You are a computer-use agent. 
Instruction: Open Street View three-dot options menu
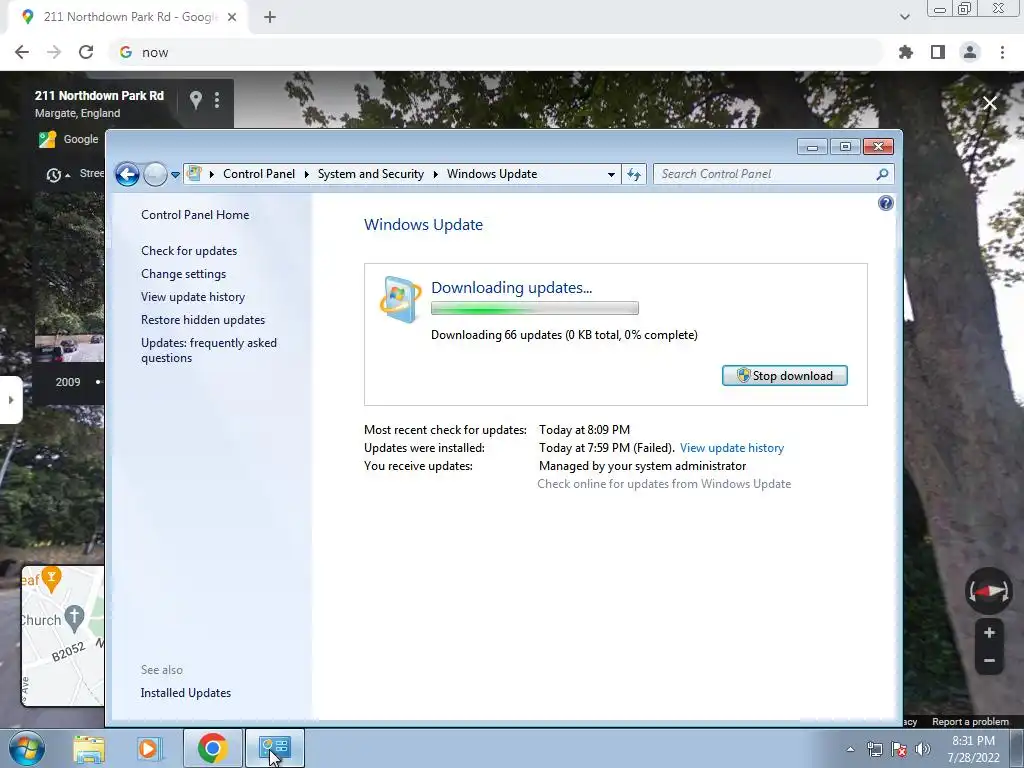[x=217, y=100]
